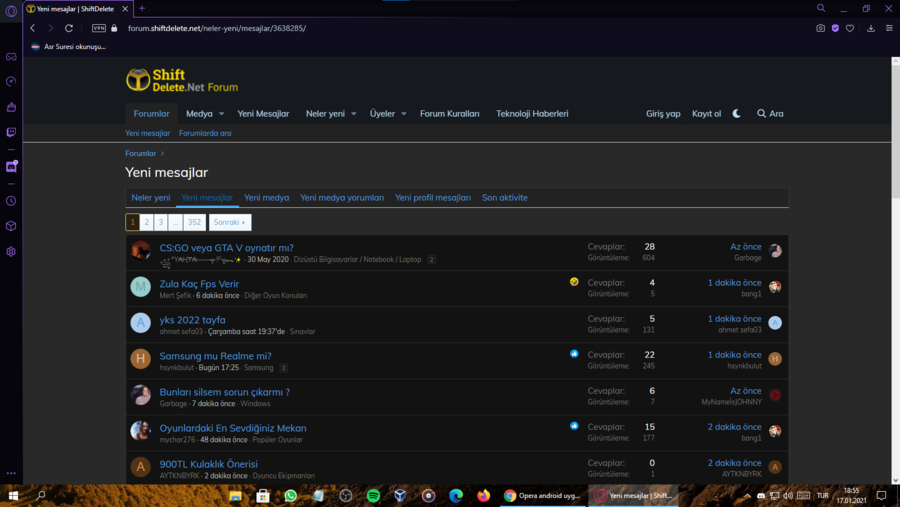Open the Easy Setup sliders icon
This screenshot has width=900, height=507.
coord(888,28)
